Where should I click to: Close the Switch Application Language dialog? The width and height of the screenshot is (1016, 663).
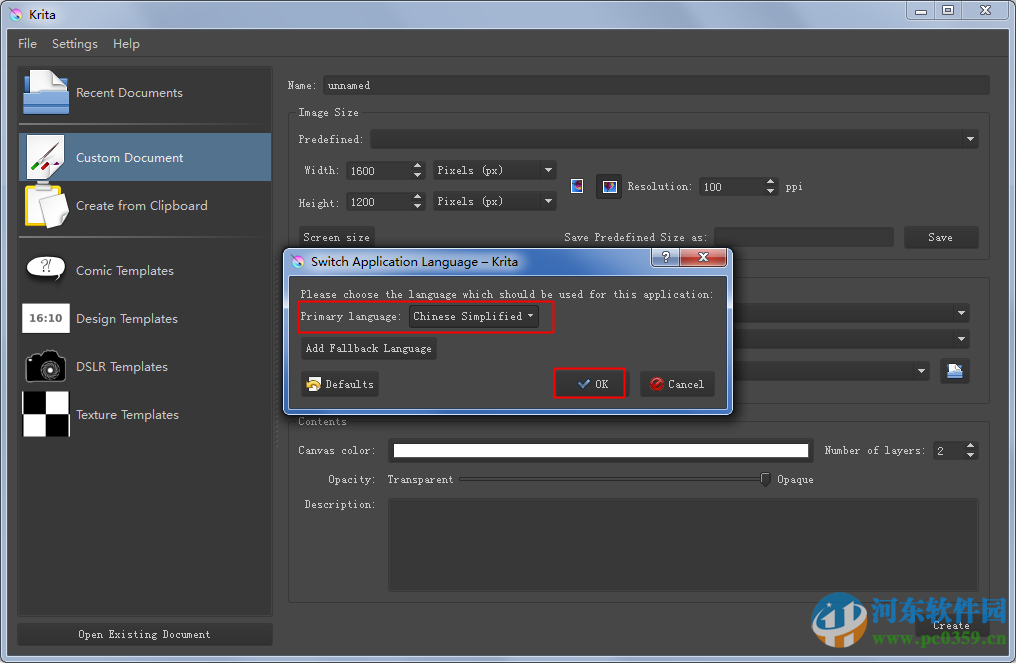pos(703,257)
